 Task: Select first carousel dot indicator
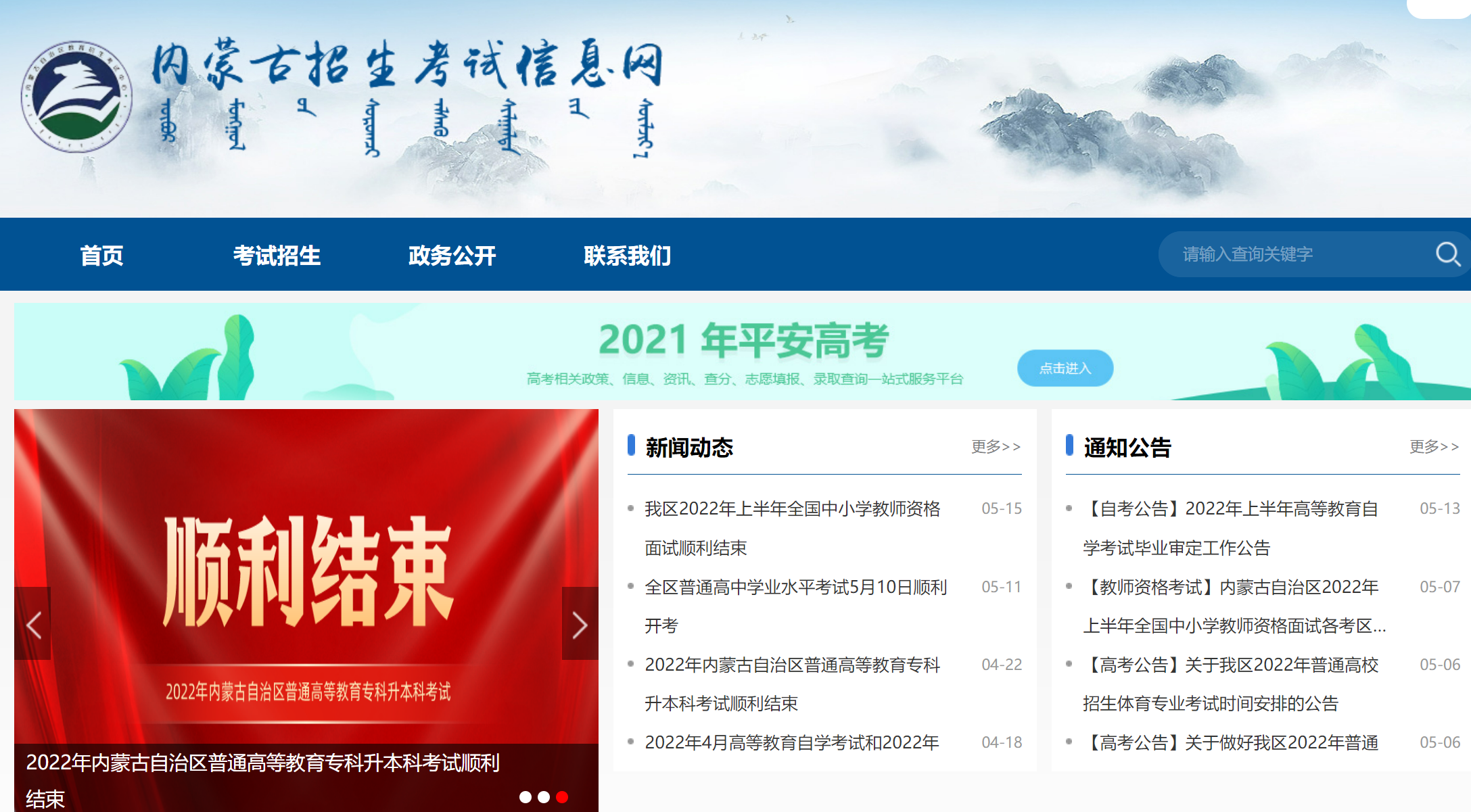[x=526, y=797]
